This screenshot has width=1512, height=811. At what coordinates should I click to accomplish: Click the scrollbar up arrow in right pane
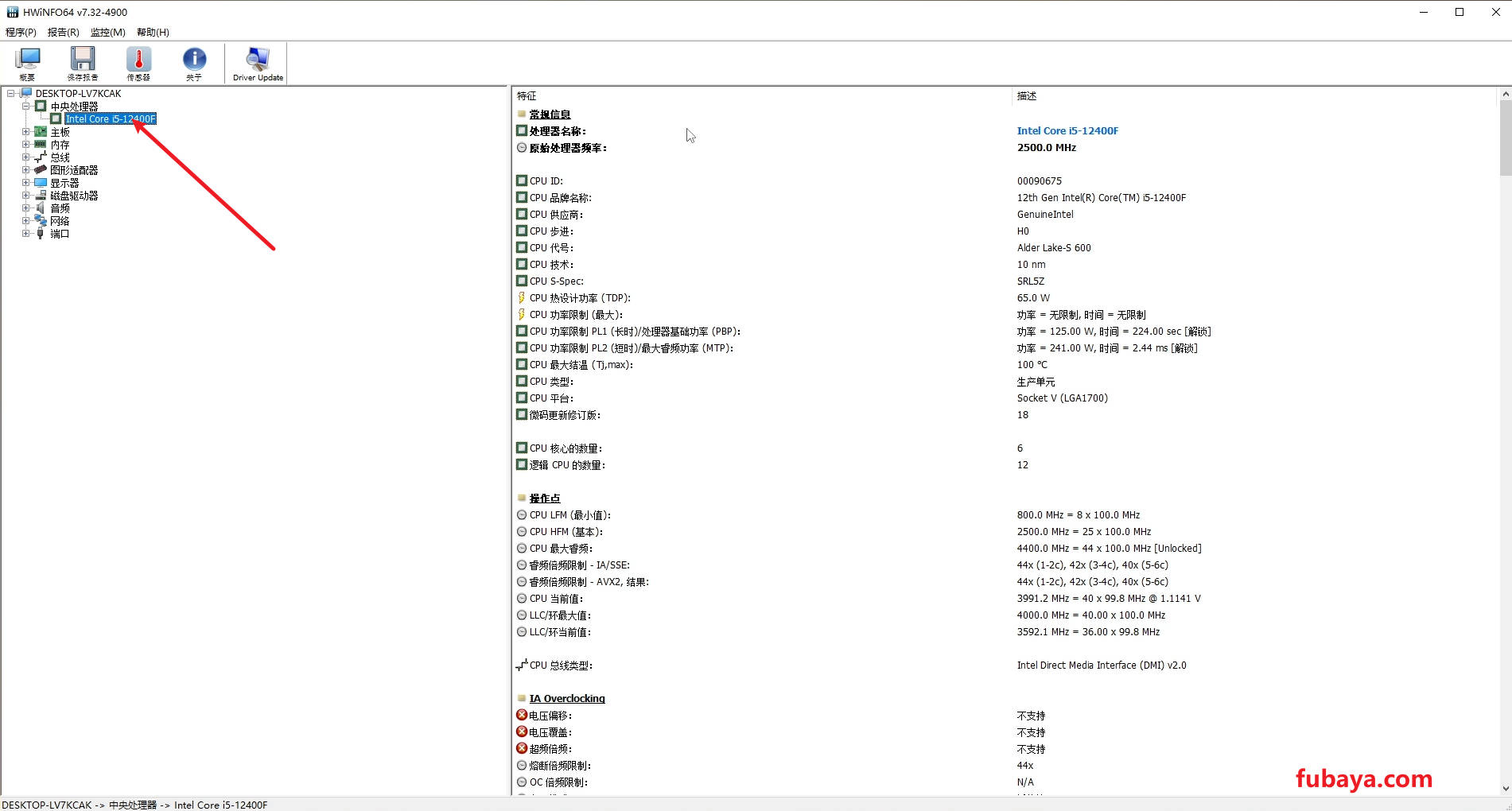tap(1505, 94)
